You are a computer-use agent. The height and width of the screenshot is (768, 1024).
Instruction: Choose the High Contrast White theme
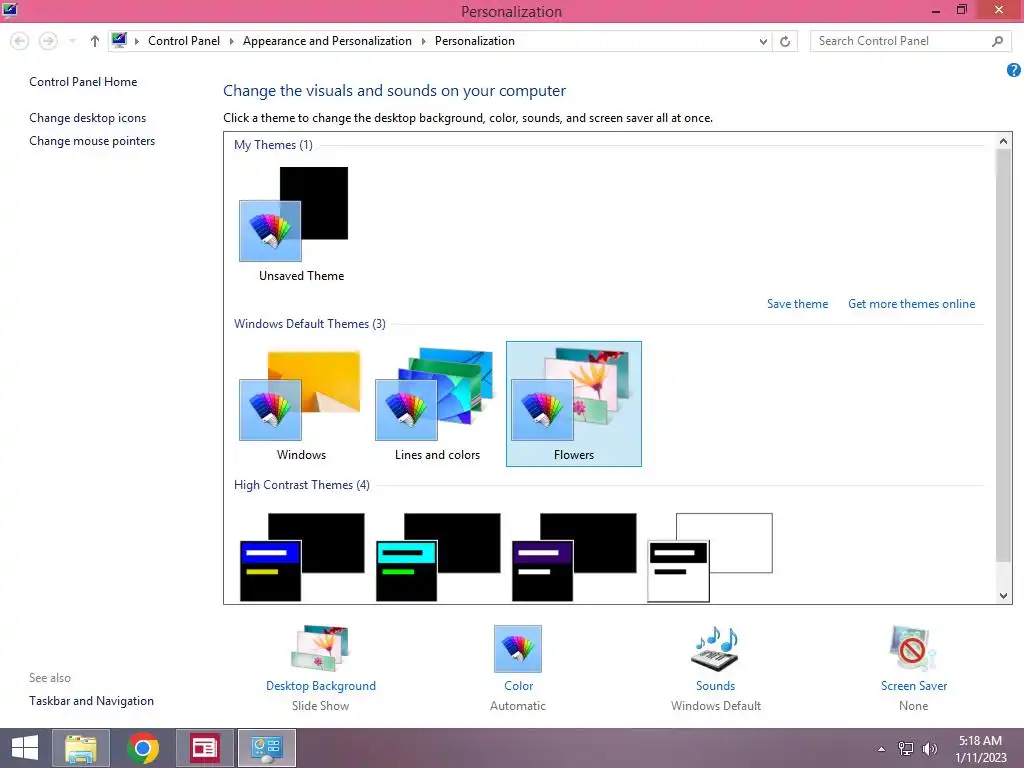[710, 557]
